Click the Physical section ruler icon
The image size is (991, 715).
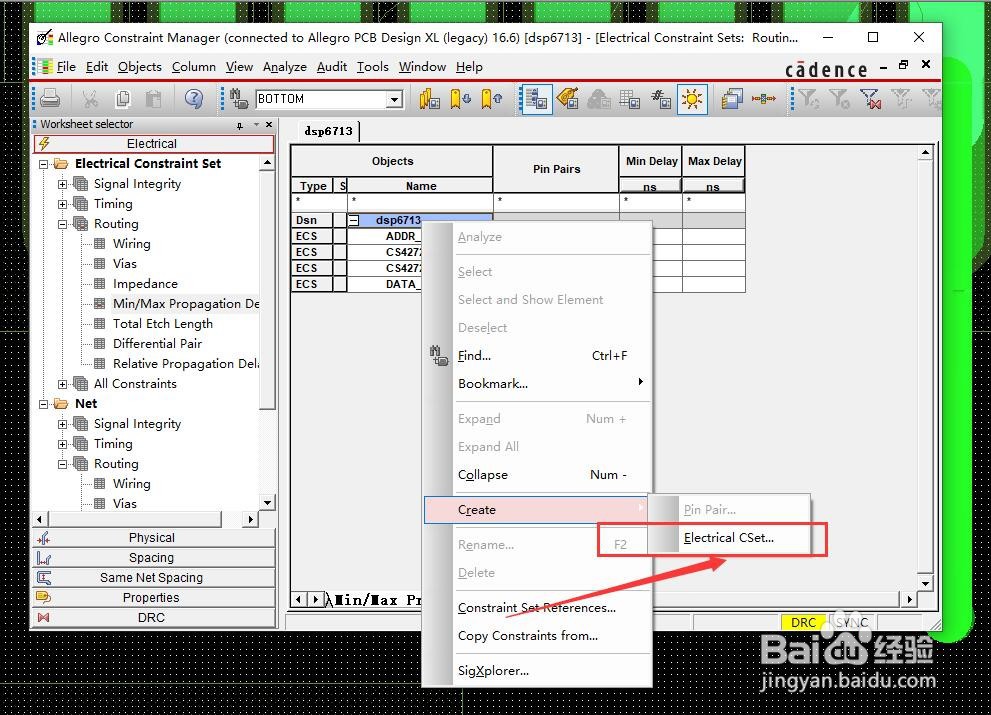coord(44,538)
